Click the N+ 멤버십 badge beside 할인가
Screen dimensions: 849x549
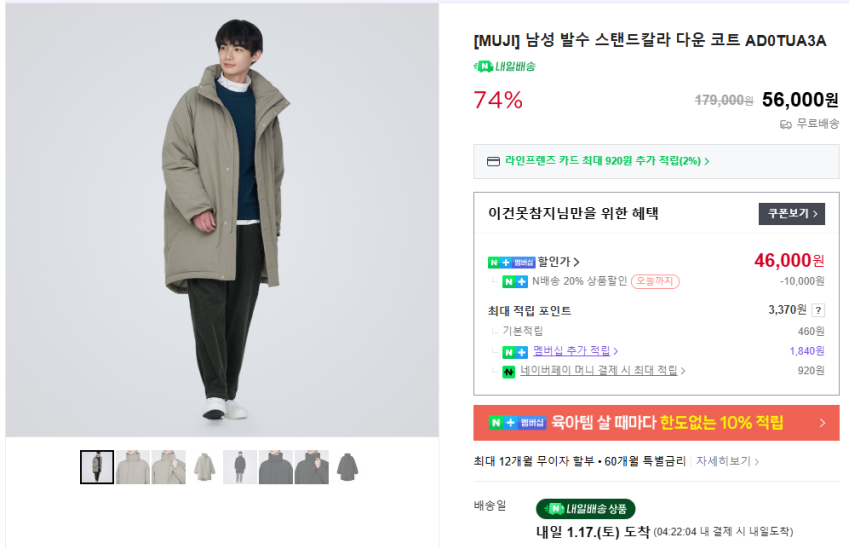point(511,262)
